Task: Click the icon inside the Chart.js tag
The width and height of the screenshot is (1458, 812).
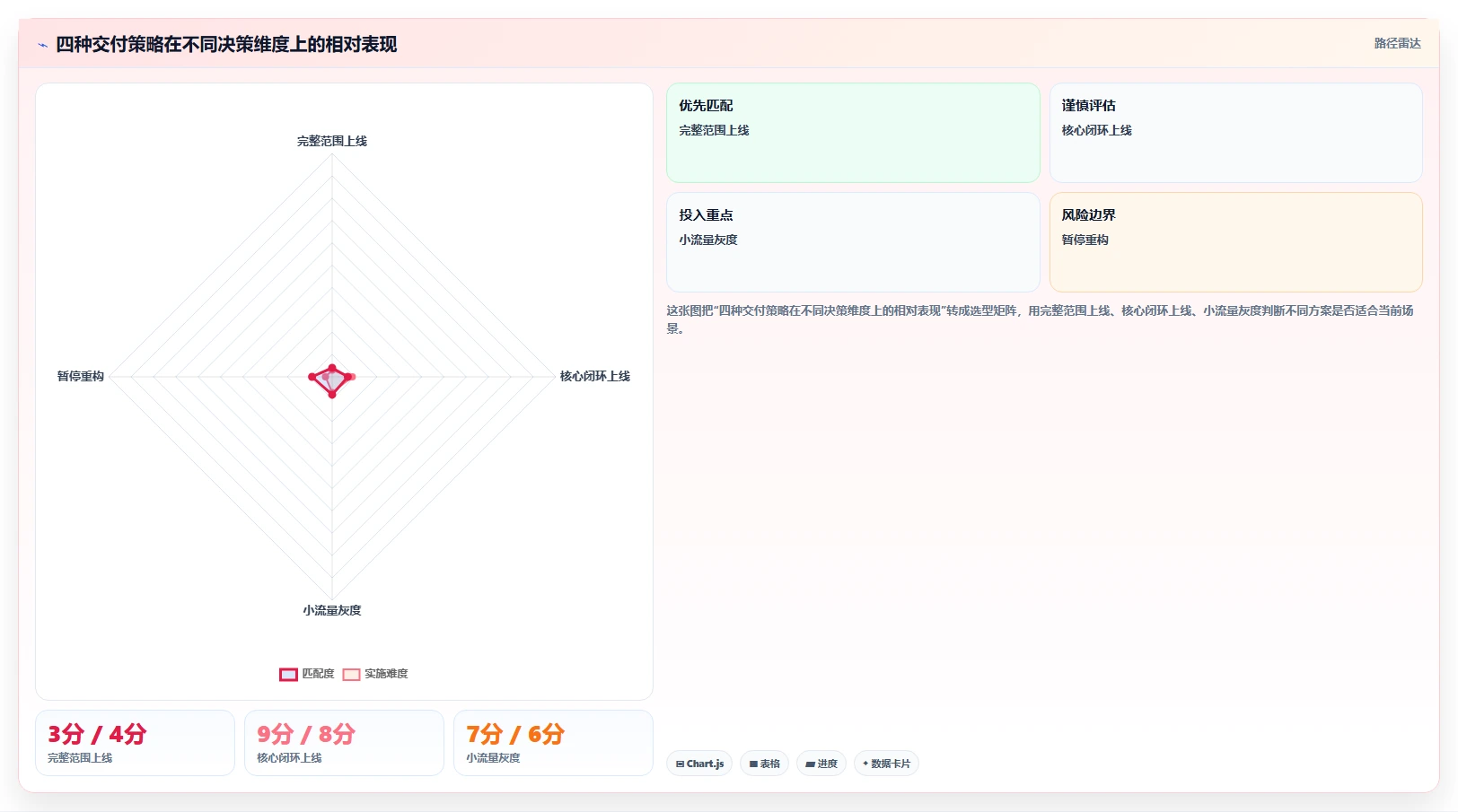Action: tap(681, 764)
